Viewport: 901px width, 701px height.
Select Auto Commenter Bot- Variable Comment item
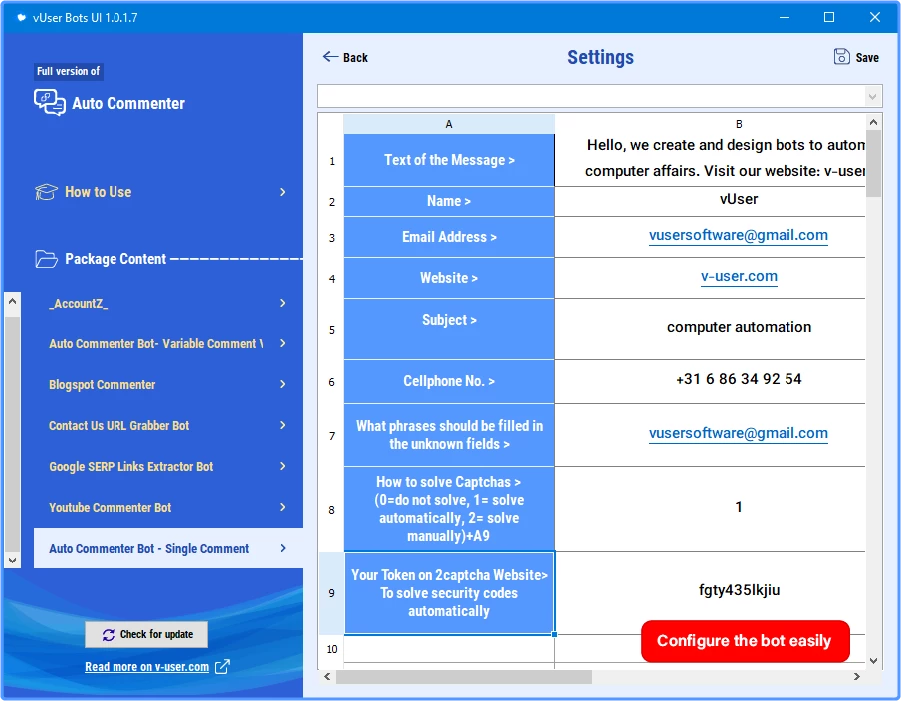click(168, 344)
